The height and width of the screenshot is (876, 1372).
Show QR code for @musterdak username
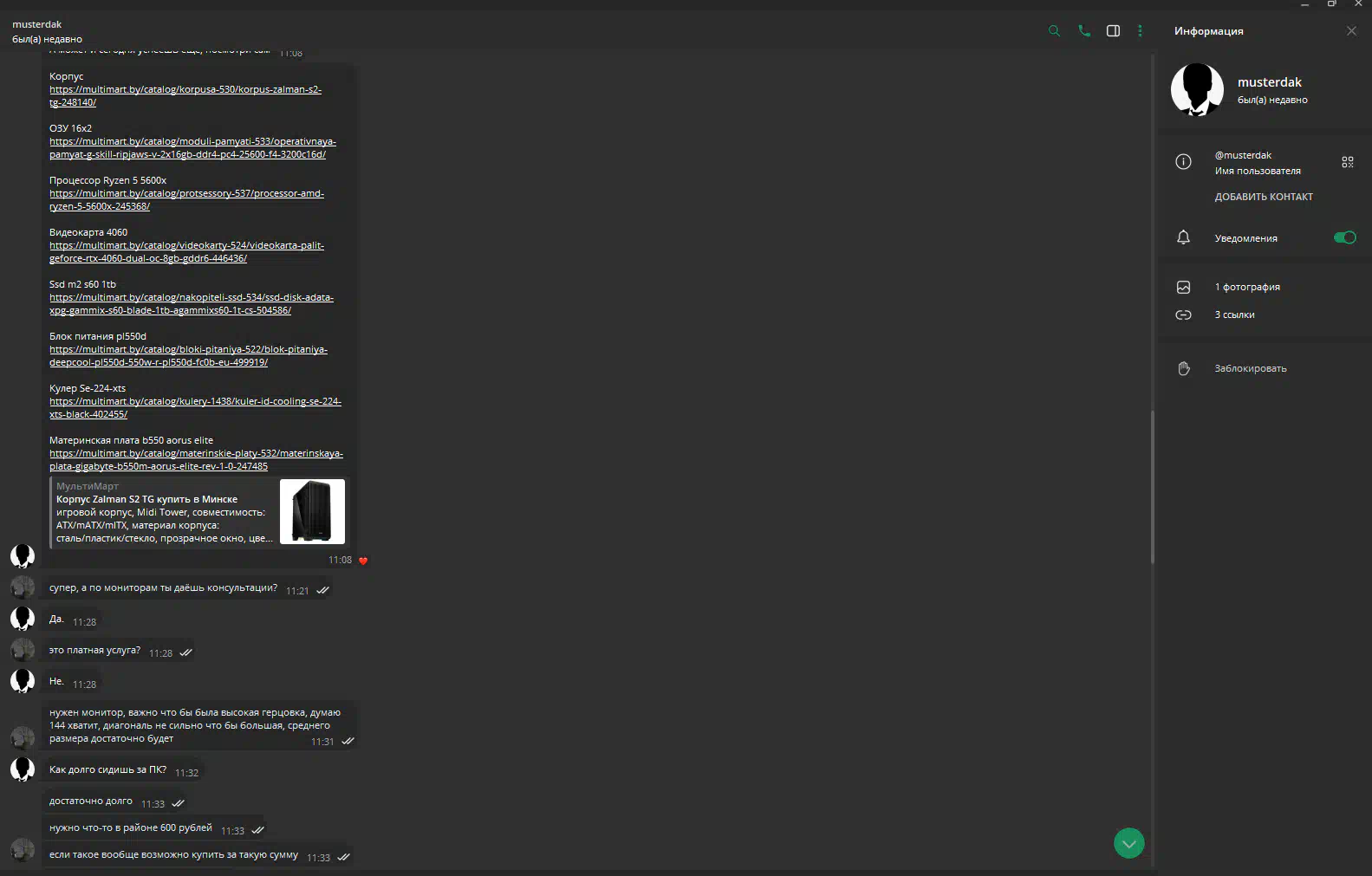tap(1347, 162)
